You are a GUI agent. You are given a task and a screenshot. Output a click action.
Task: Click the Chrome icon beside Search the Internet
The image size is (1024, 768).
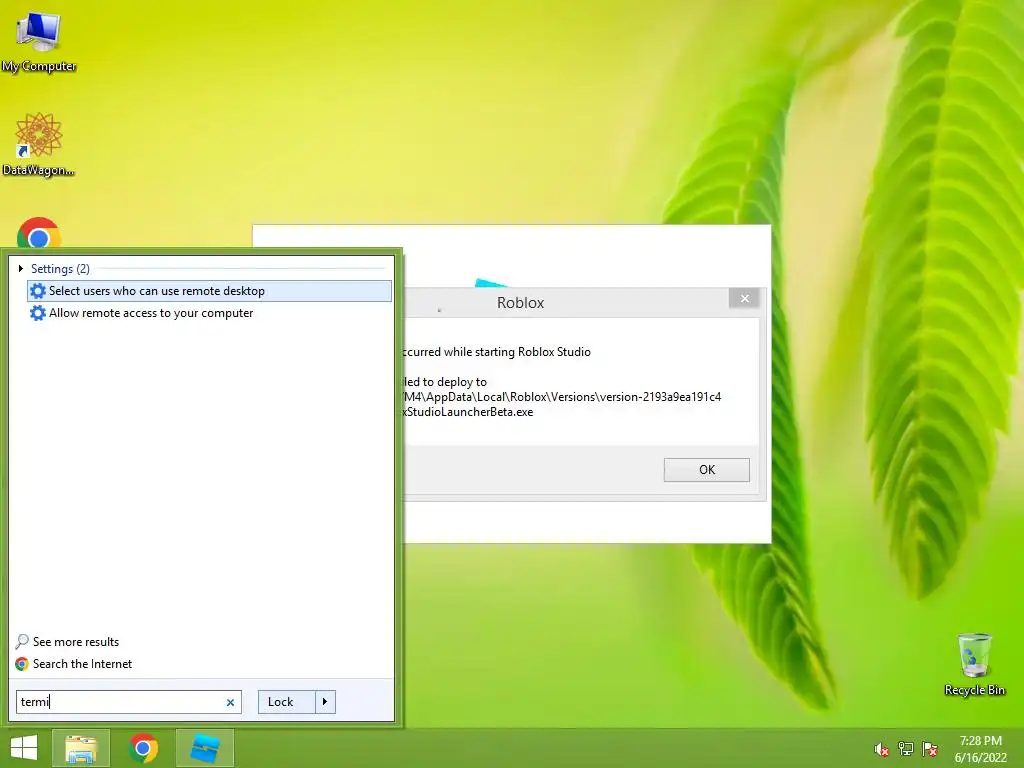22,664
